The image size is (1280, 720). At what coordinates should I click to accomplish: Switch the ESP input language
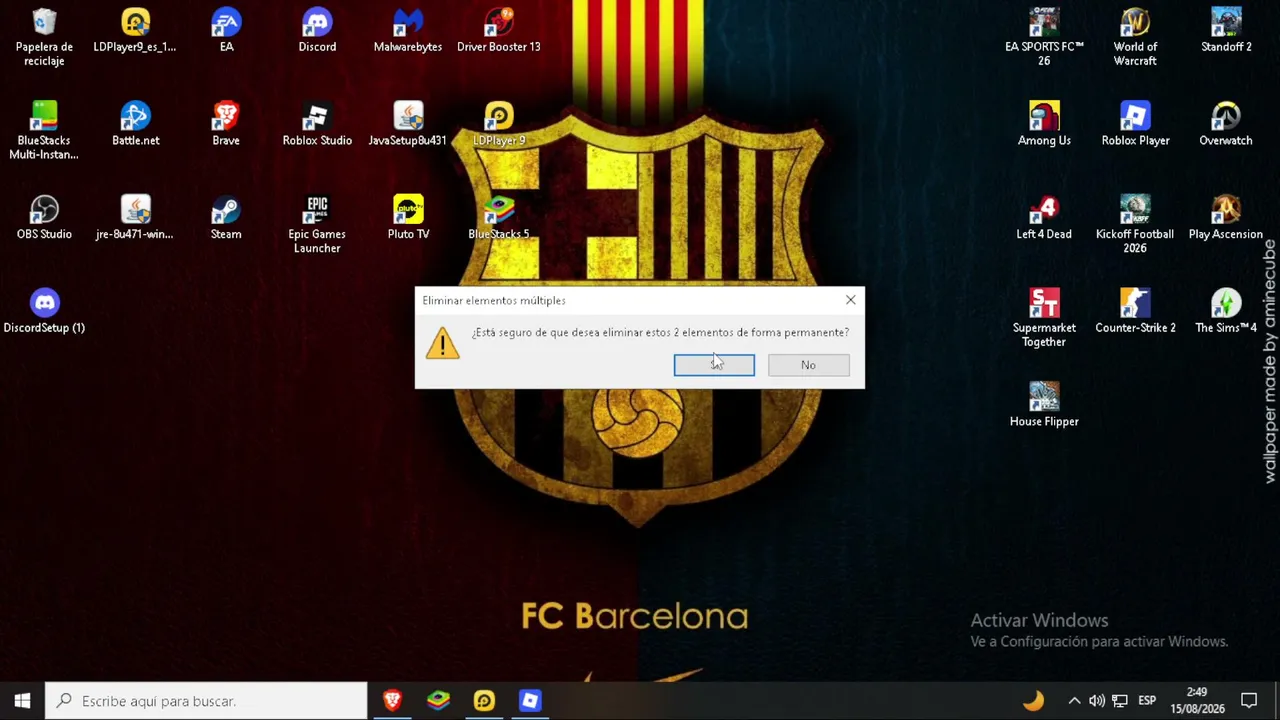coord(1147,701)
